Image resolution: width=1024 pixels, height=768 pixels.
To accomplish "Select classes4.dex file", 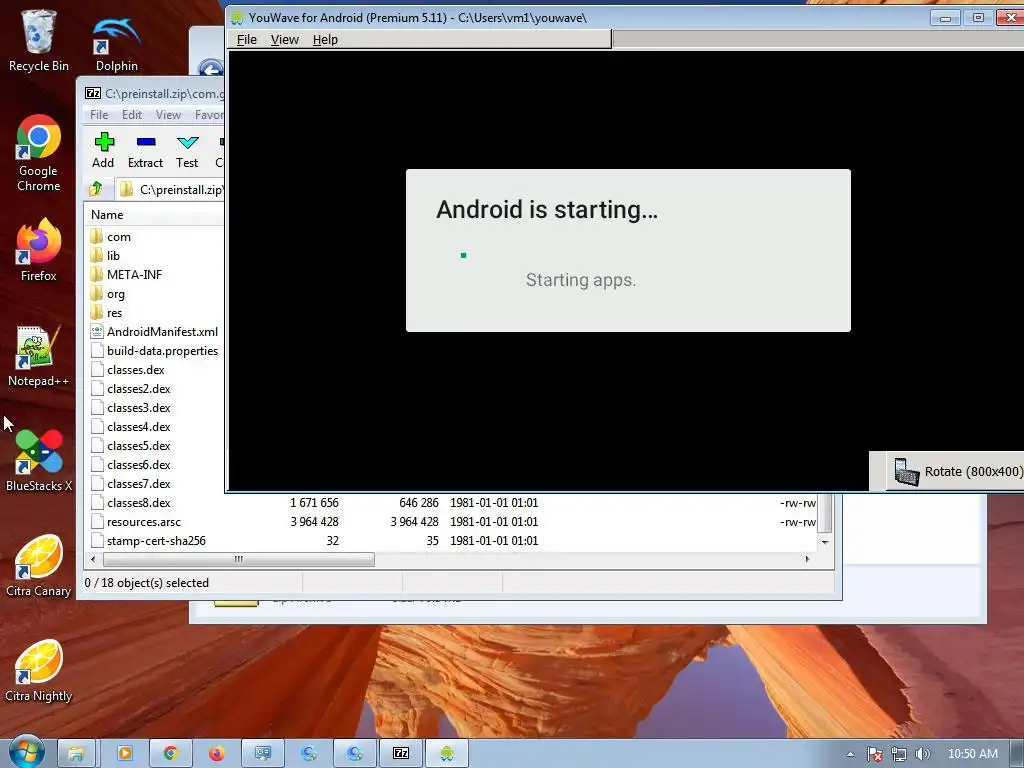I will (x=138, y=426).
